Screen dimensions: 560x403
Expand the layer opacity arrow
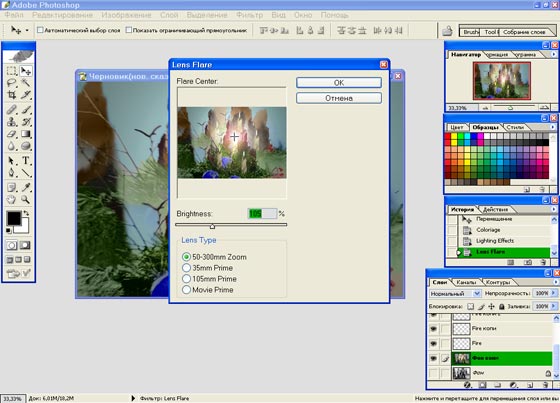(554, 293)
